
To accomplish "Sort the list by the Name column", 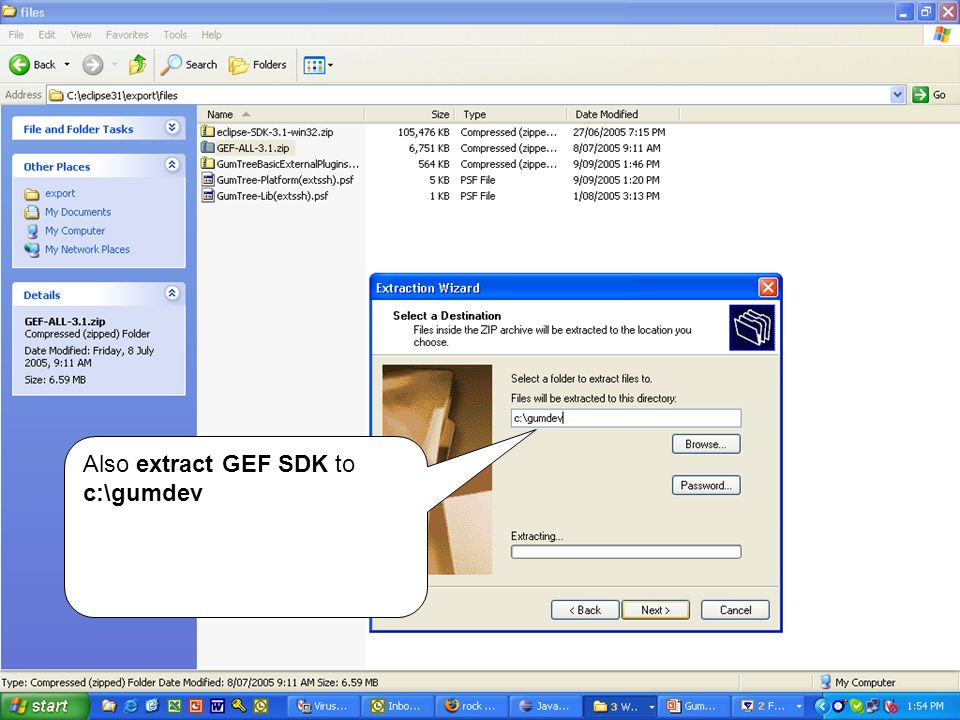I will [x=281, y=114].
